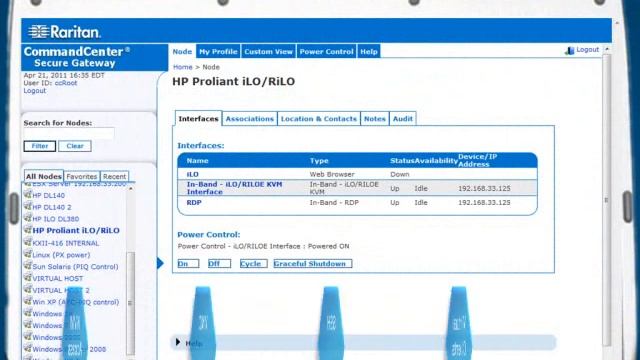640x360 pixels.
Task: Go to Home in the breadcrumb
Action: (182, 67)
